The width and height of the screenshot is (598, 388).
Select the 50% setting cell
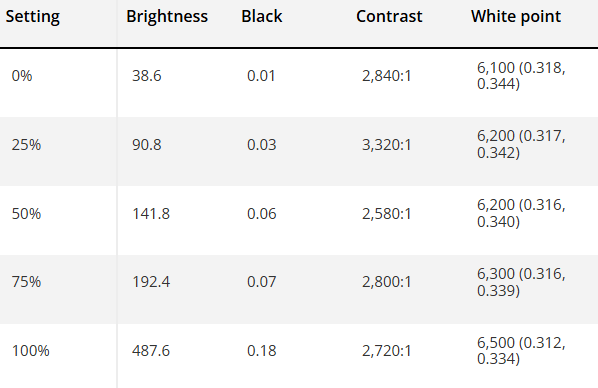26,214
